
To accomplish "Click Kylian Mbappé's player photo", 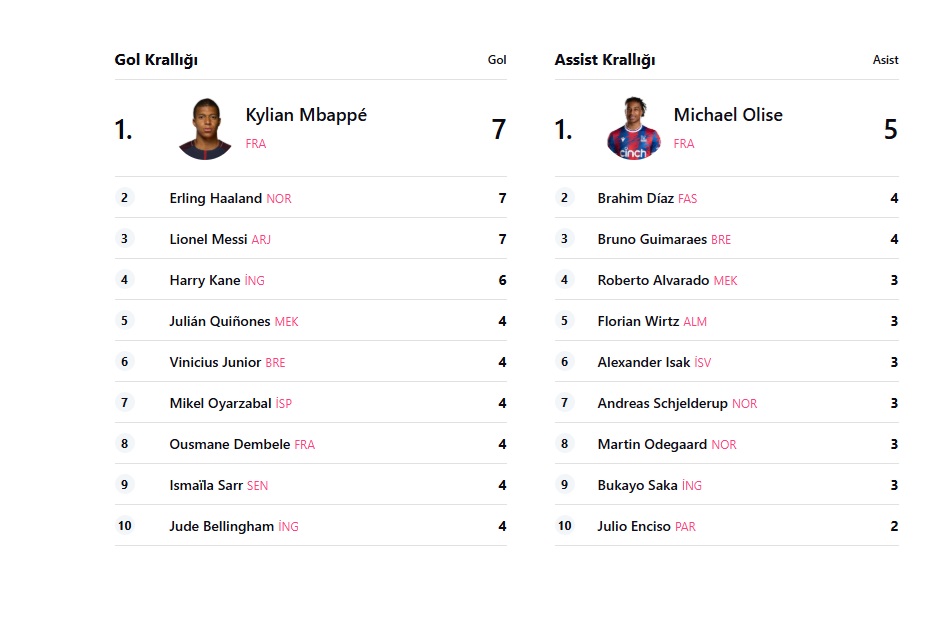I will pos(205,128).
